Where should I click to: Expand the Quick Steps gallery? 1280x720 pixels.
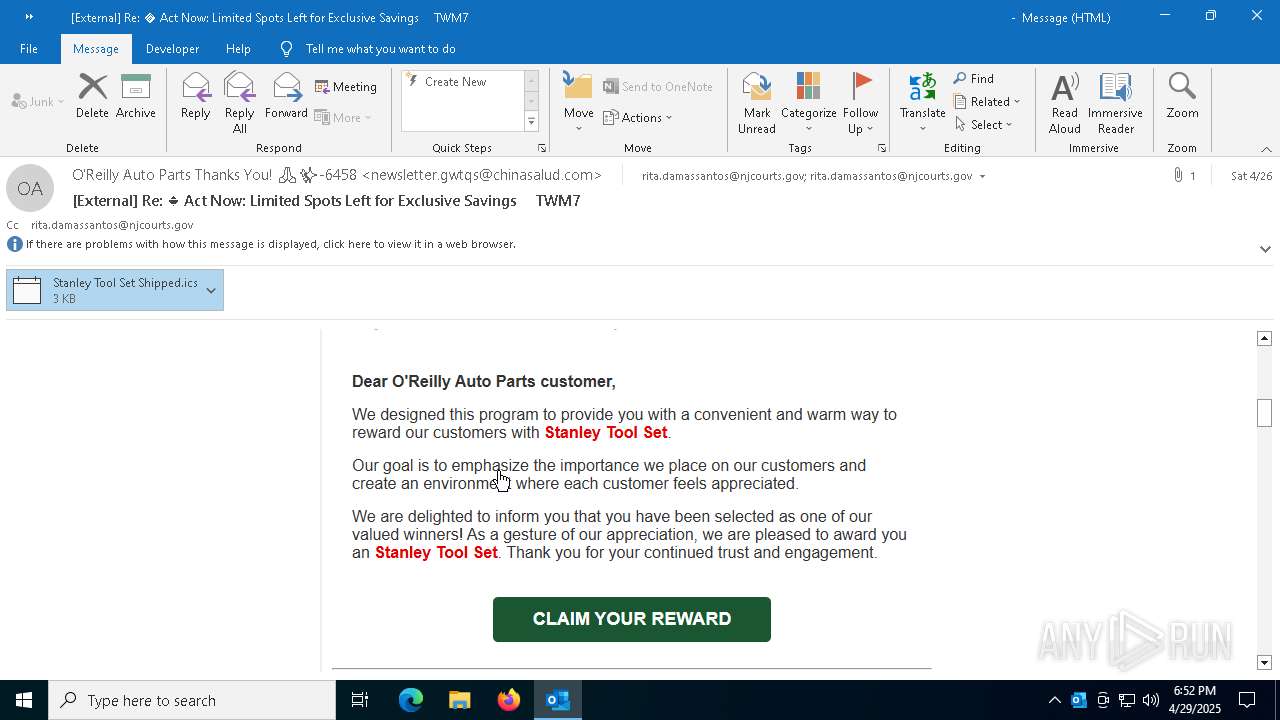(531, 122)
